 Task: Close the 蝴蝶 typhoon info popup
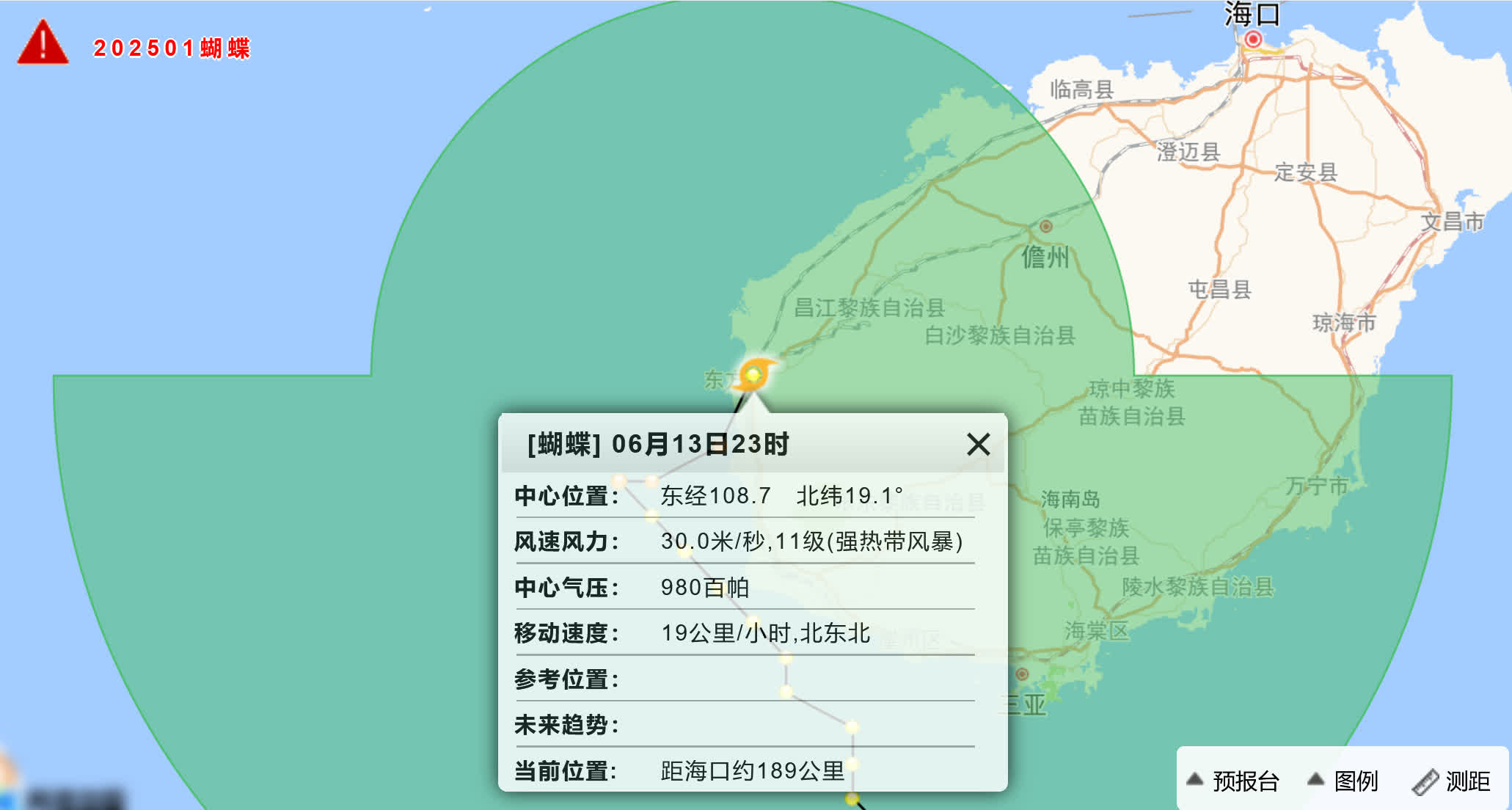click(x=978, y=444)
